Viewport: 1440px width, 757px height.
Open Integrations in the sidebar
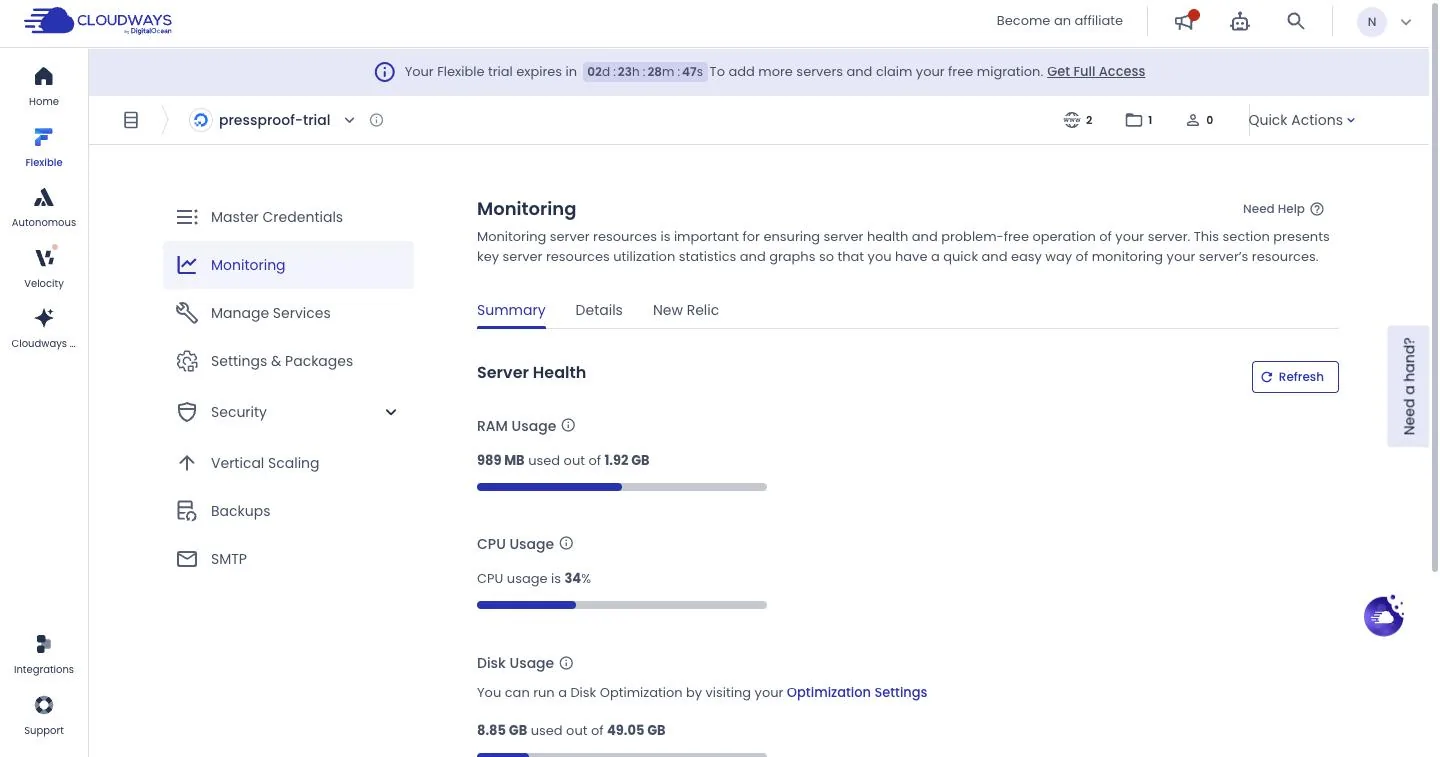[44, 655]
